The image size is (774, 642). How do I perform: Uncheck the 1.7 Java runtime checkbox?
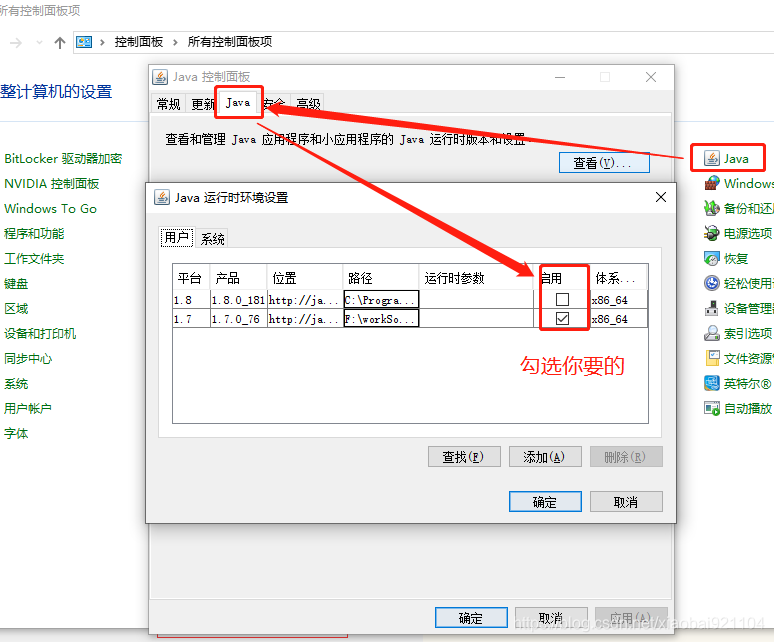(x=562, y=318)
